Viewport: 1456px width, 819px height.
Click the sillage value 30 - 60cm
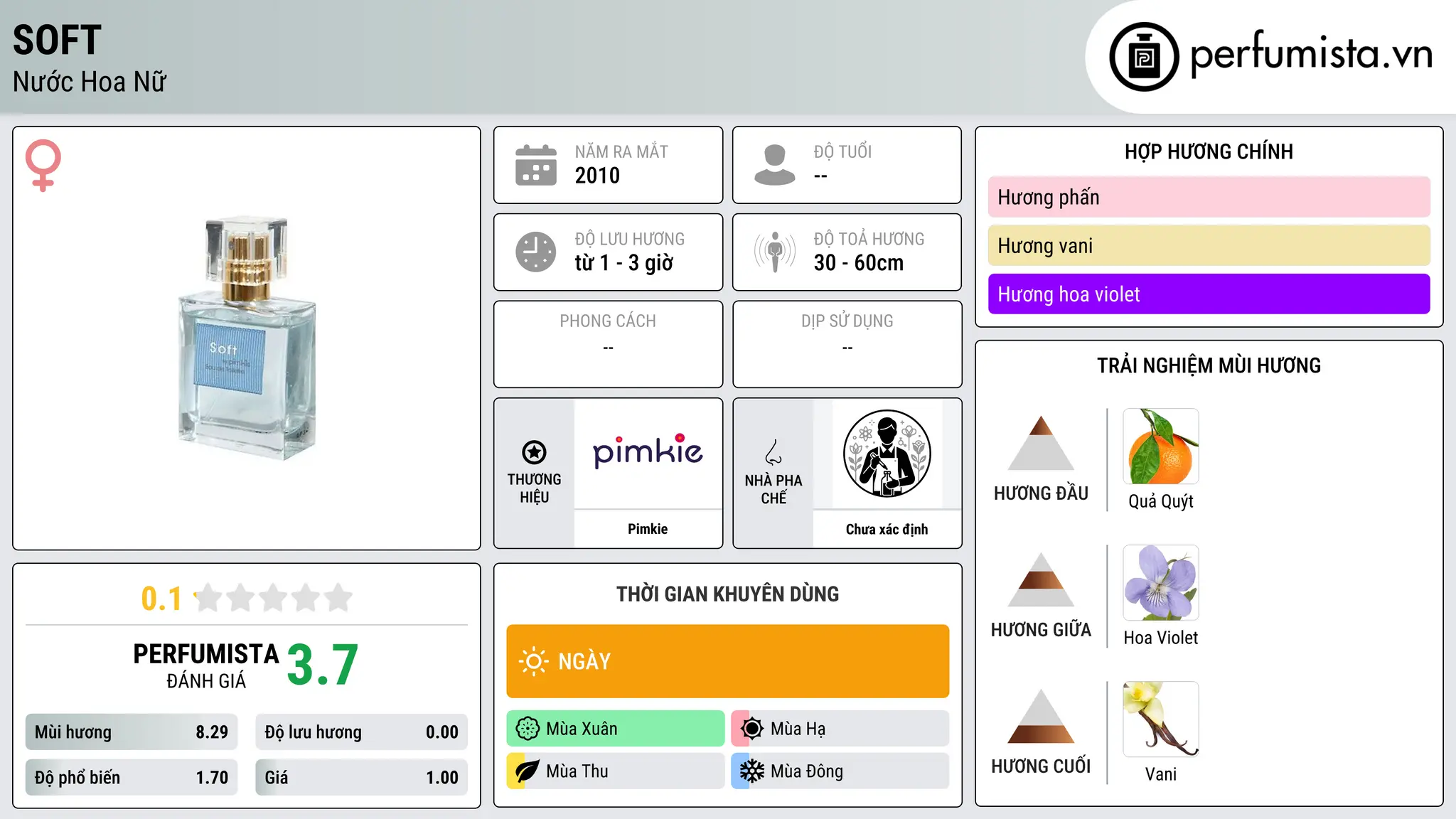[859, 263]
